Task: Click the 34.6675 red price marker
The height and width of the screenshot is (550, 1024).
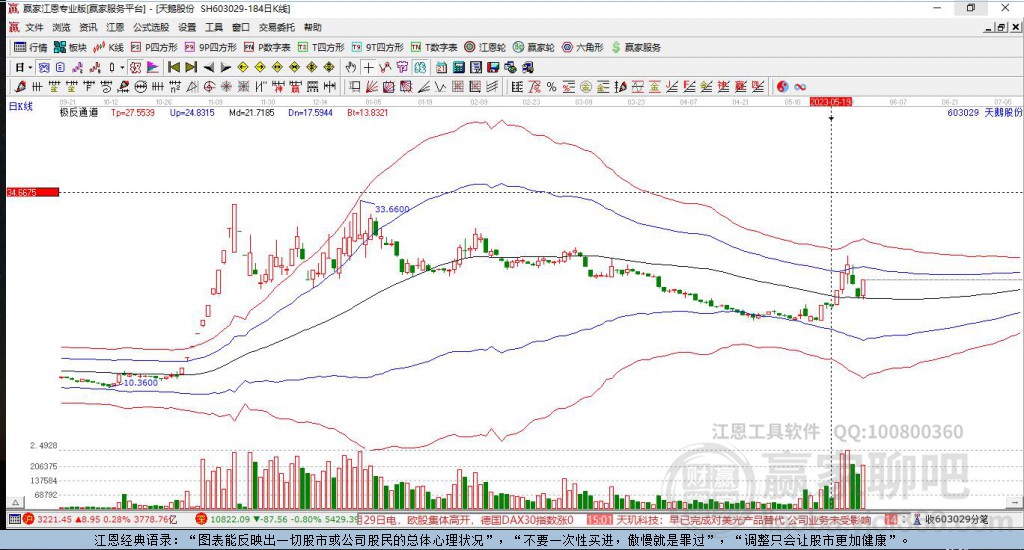Action: click(x=33, y=192)
